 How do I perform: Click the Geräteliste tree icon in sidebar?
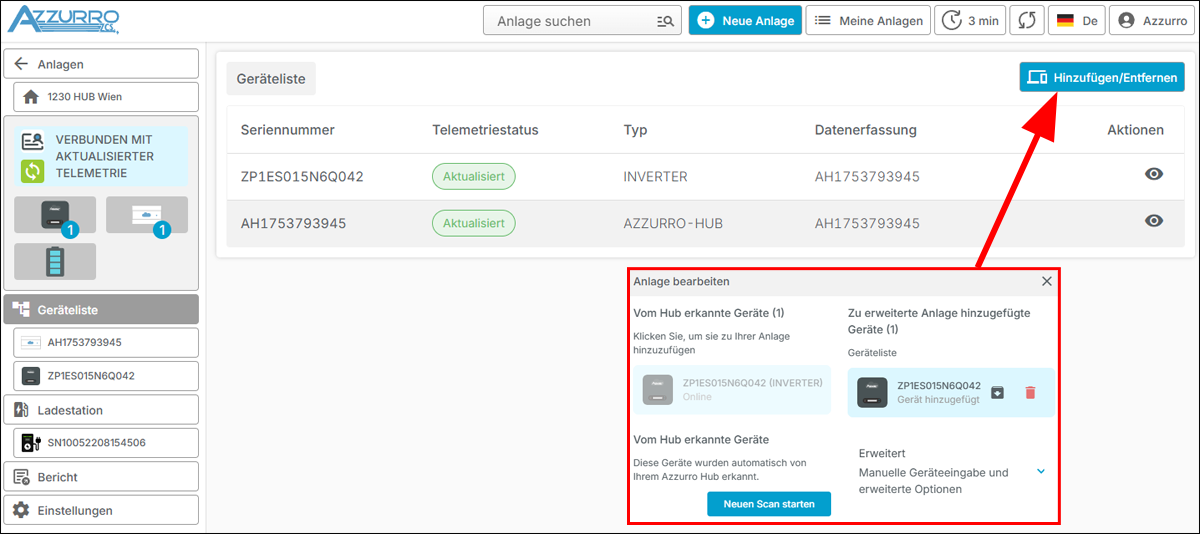pos(21,310)
